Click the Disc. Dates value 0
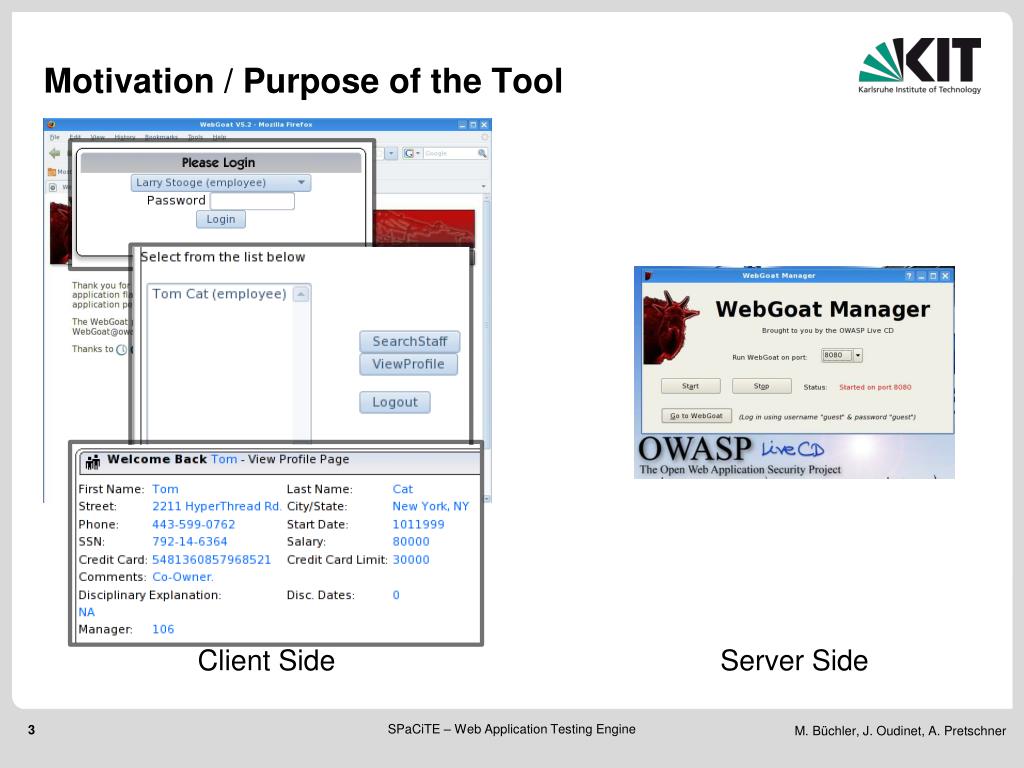 click(x=396, y=595)
